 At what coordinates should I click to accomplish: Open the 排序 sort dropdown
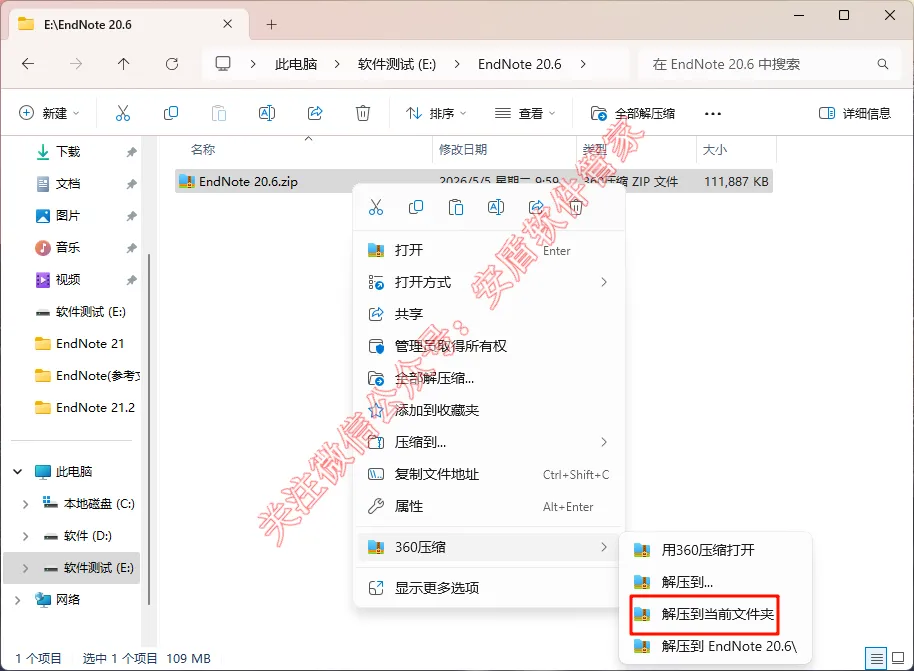436,113
